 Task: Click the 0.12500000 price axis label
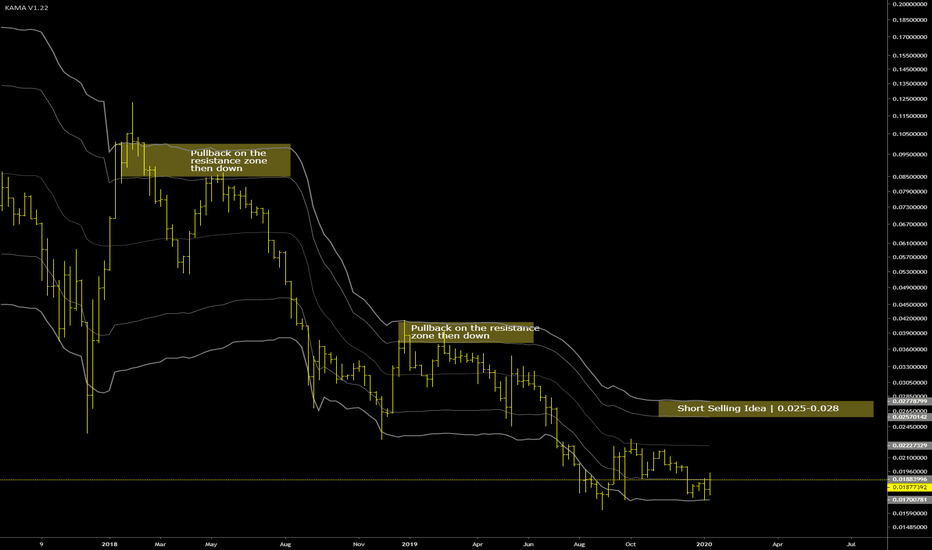coord(909,99)
